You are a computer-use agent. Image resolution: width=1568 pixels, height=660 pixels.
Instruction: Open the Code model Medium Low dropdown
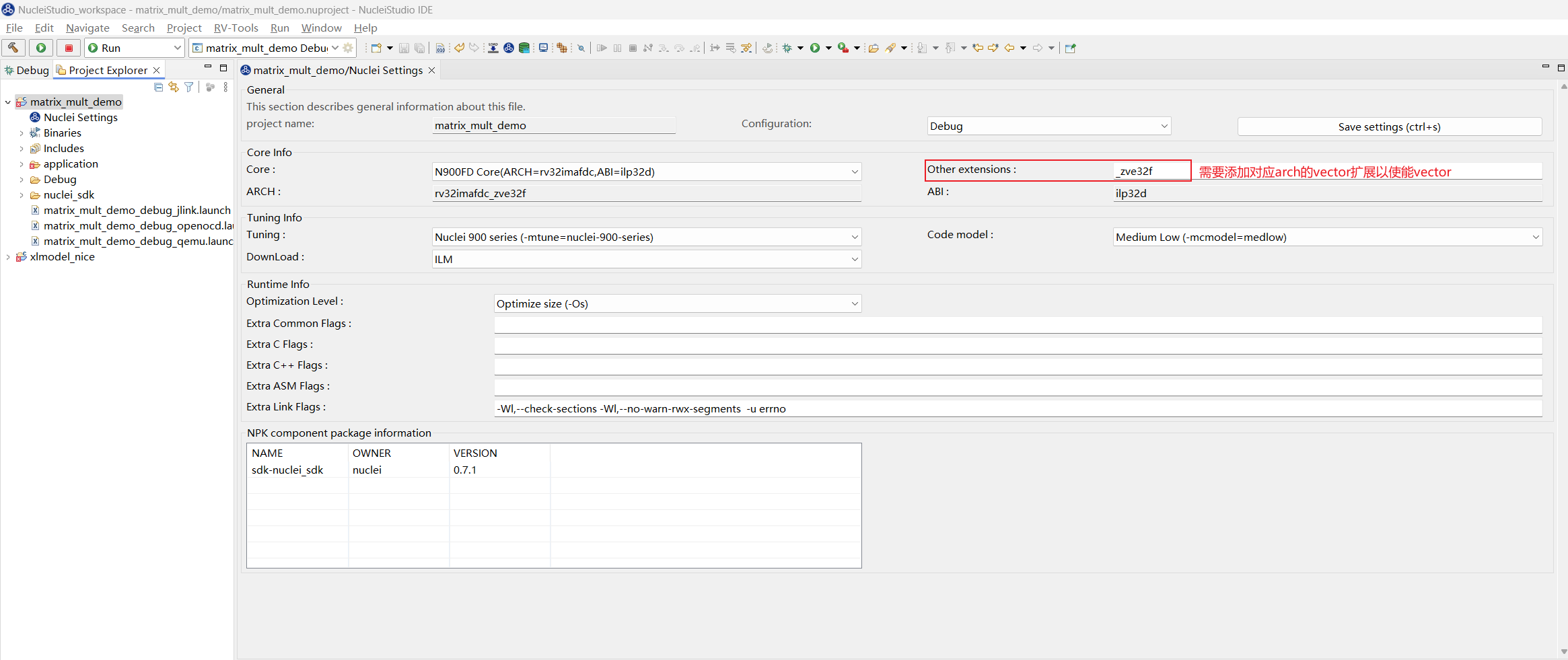pos(1327,237)
